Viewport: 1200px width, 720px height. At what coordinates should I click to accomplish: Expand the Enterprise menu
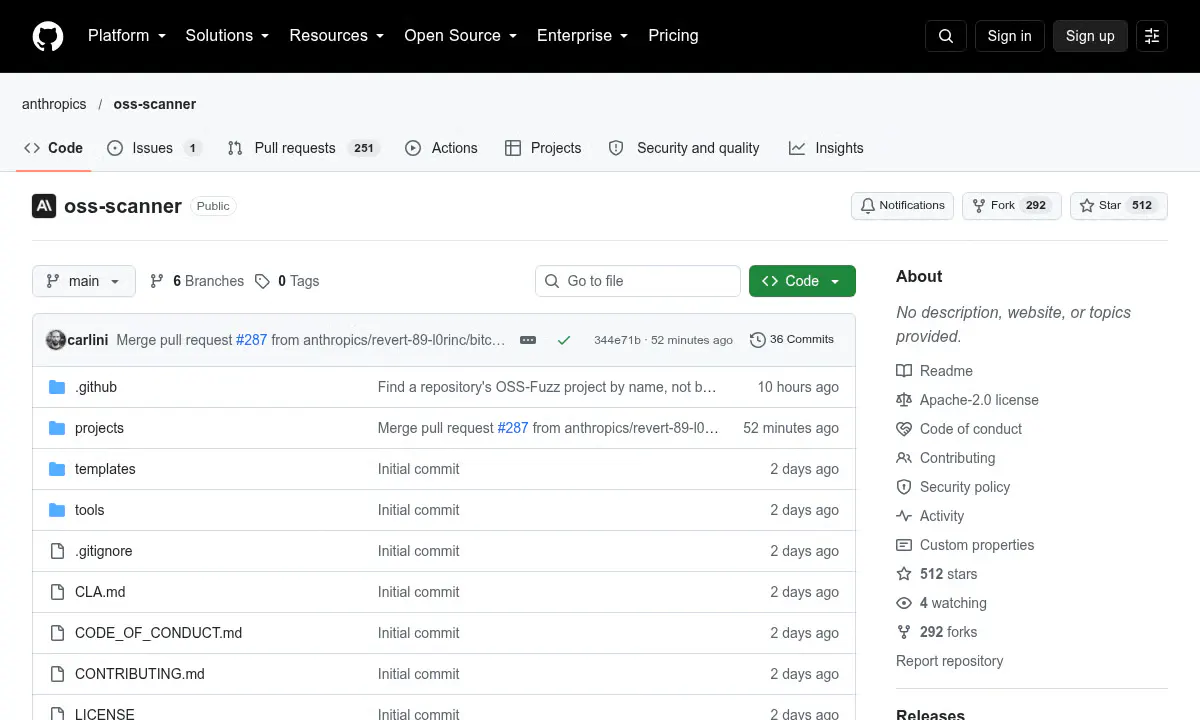coord(583,36)
